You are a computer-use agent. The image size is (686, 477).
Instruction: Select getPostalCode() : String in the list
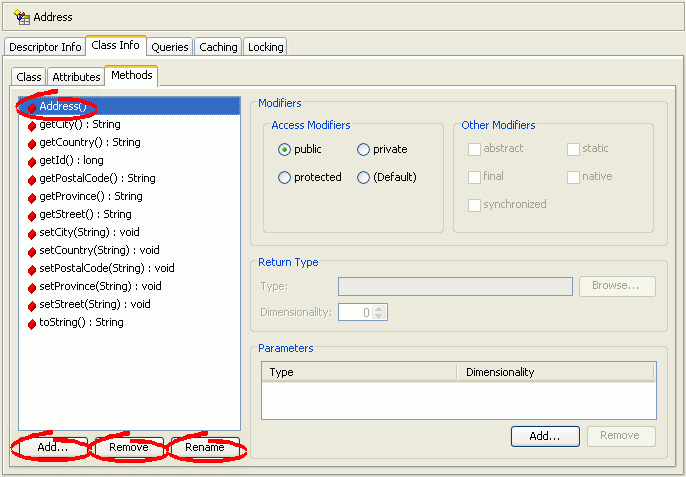coord(97,179)
